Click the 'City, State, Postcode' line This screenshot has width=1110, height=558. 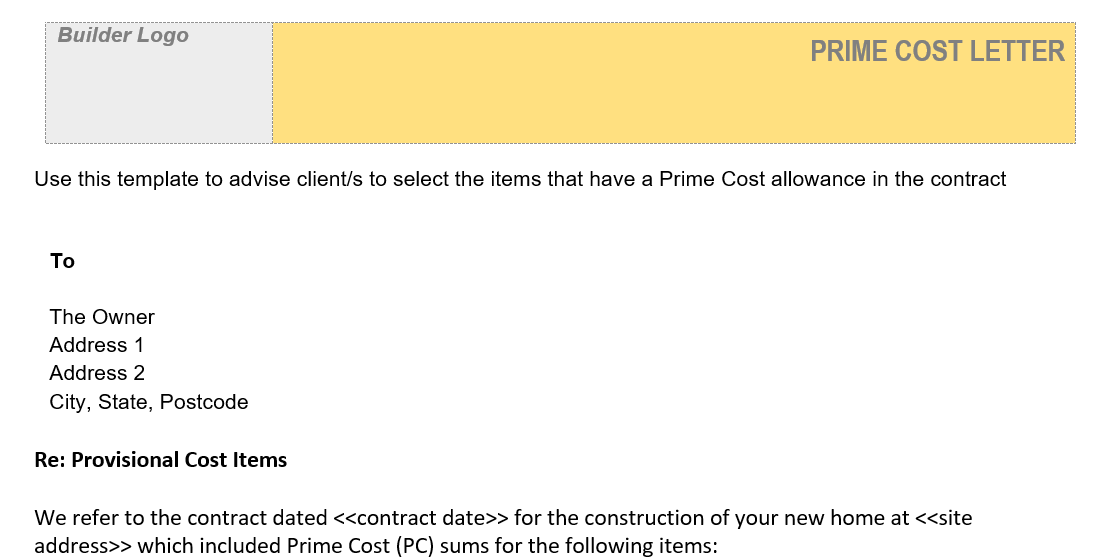coord(149,402)
